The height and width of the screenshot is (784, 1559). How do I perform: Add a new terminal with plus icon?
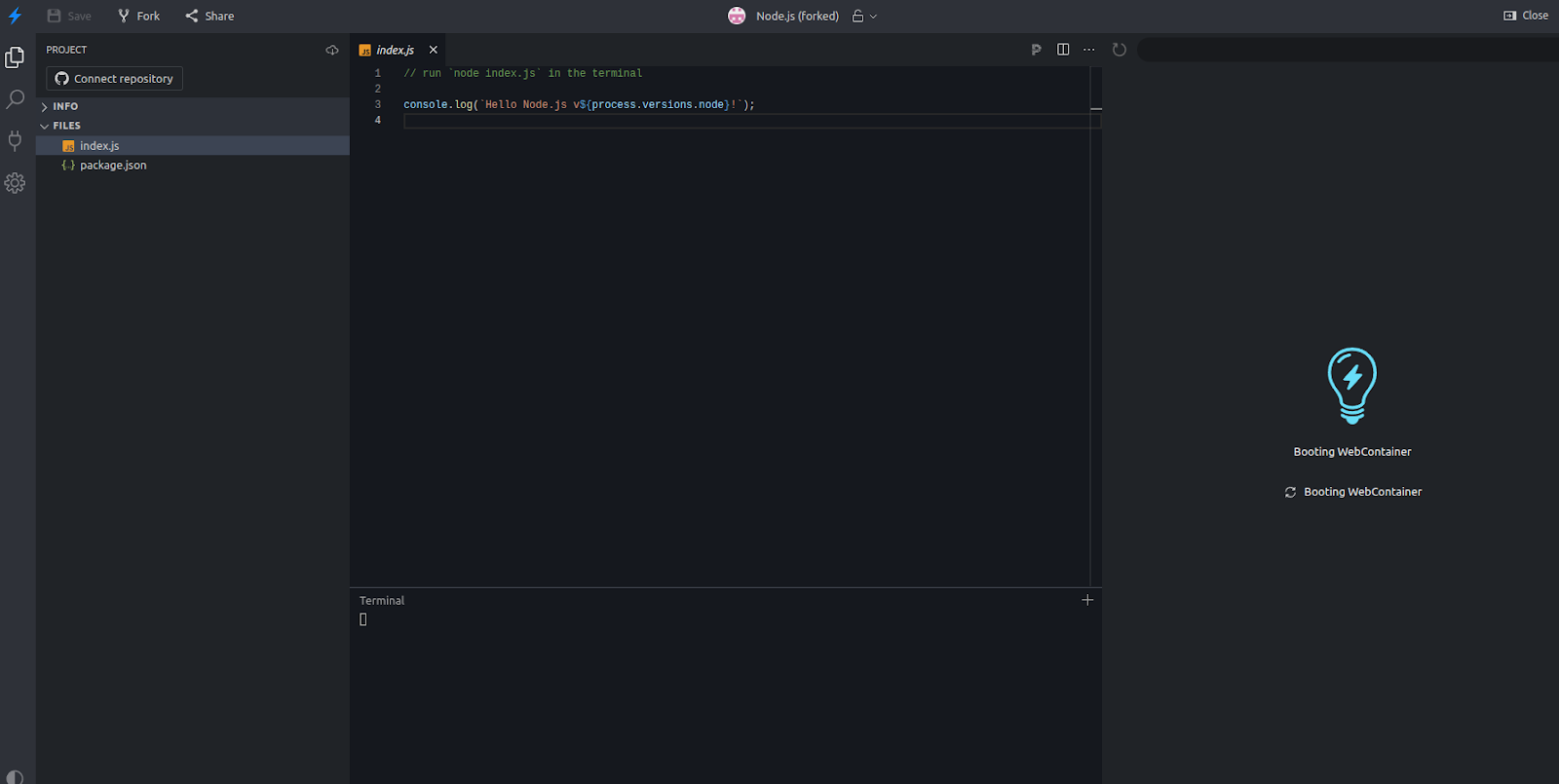tap(1087, 600)
